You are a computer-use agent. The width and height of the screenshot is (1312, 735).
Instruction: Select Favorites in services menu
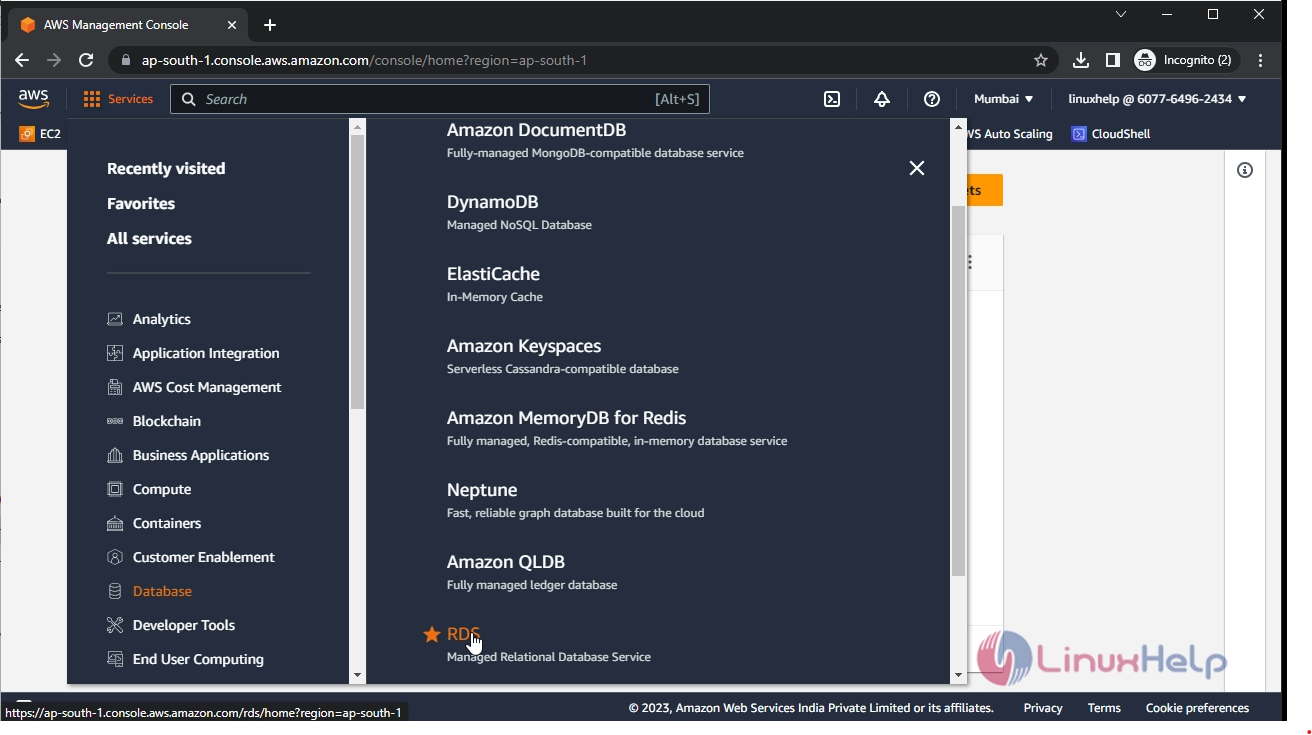(x=141, y=203)
